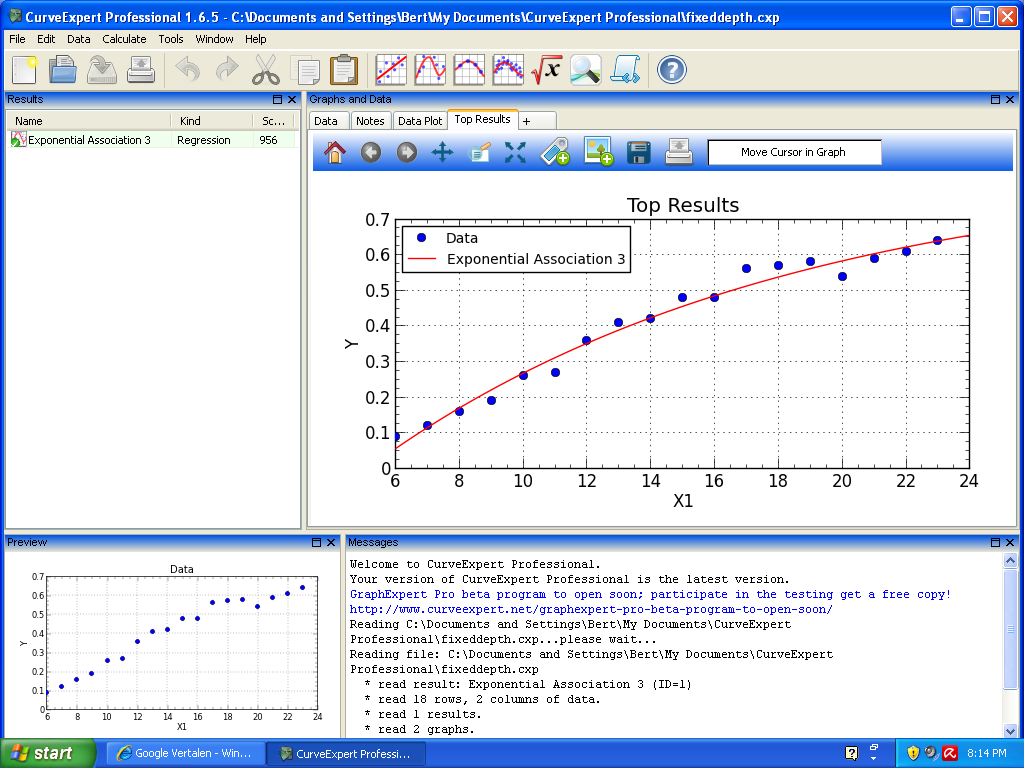The width and height of the screenshot is (1024, 768).
Task: Click the linear regression fit icon
Action: [391, 70]
